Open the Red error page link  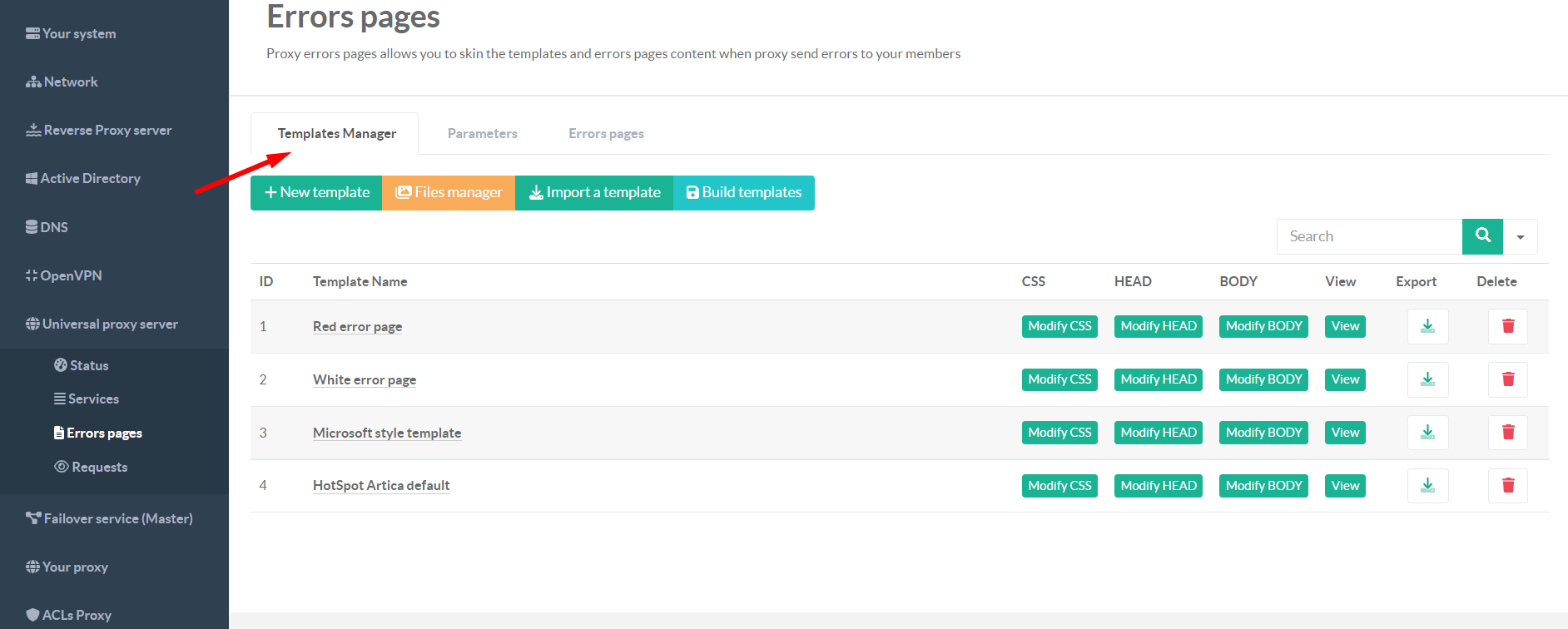click(x=357, y=327)
